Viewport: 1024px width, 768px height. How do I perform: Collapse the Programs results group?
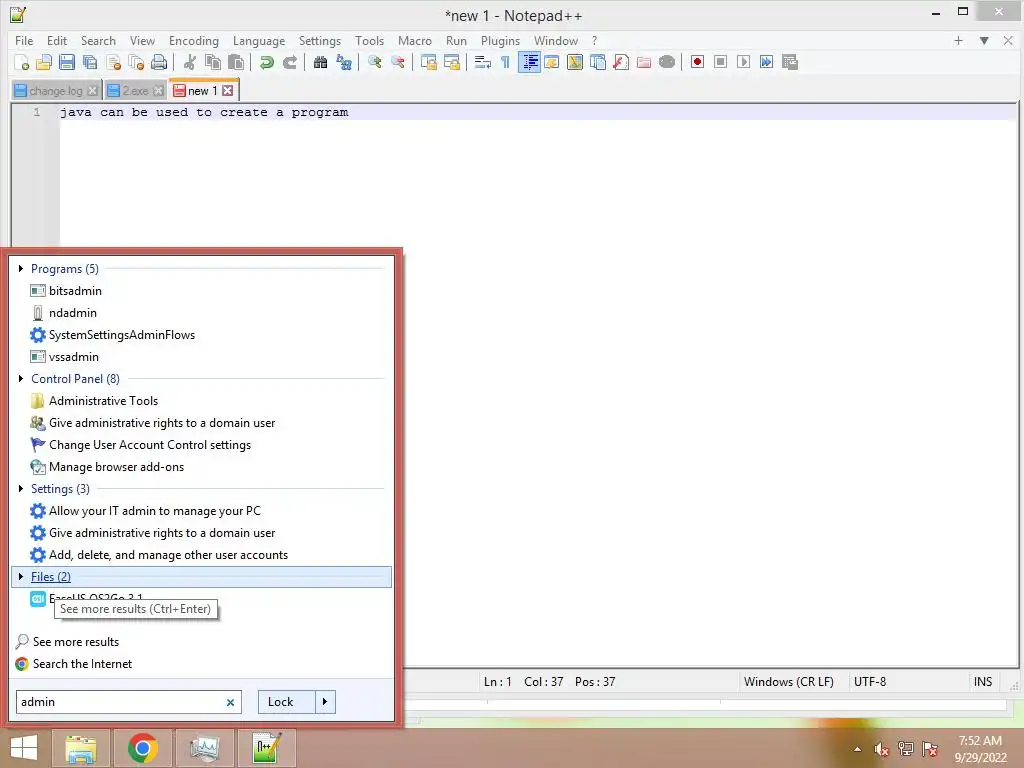(x=21, y=268)
